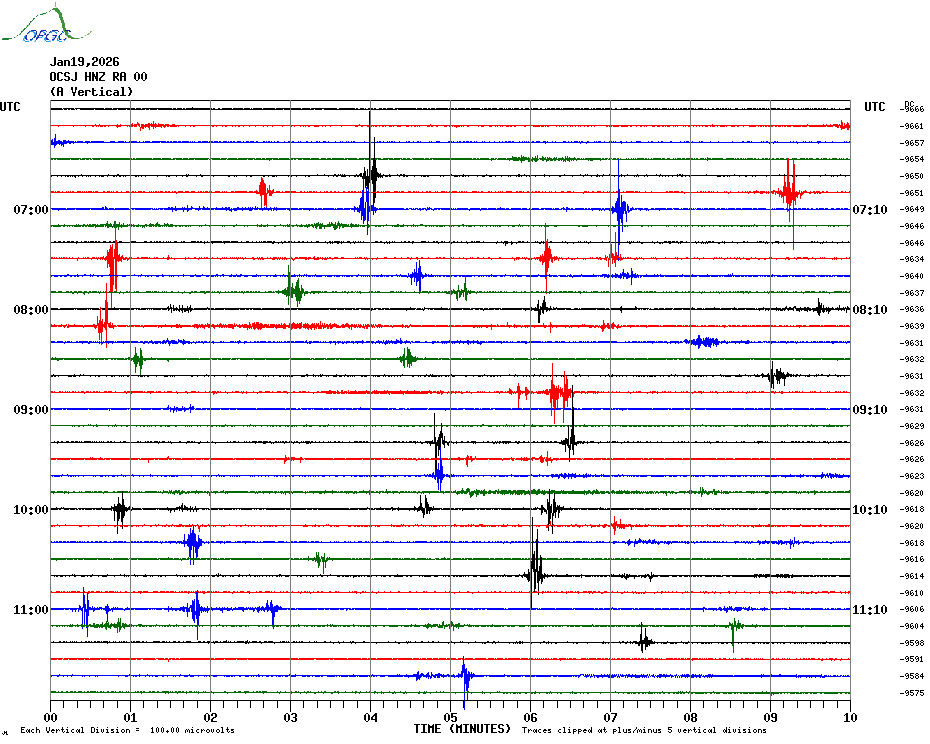Click the 11:10 time label on right
The image size is (930, 744).
[869, 610]
